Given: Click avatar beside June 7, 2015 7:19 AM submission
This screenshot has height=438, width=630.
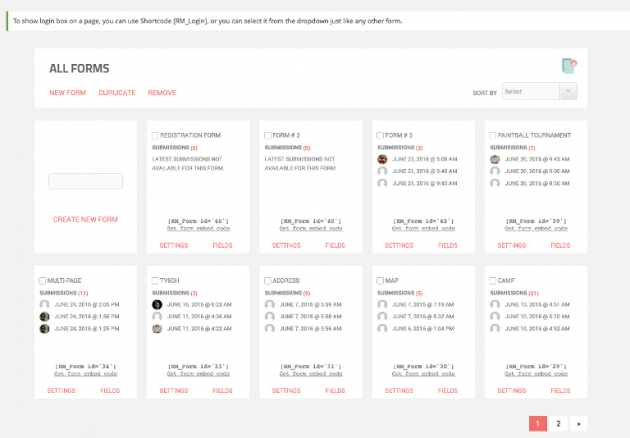Looking at the screenshot, I should coord(382,305).
